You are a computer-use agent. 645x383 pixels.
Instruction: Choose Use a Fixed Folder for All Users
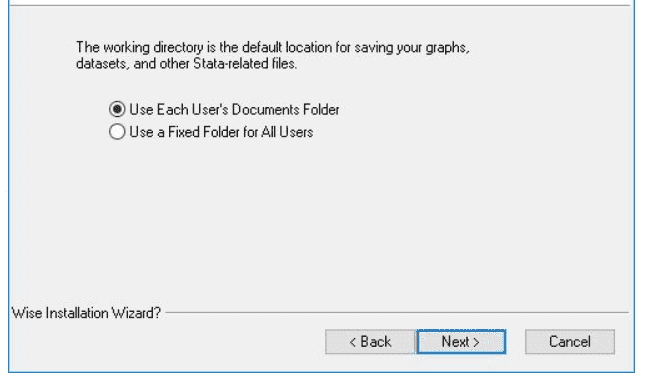tap(211, 132)
